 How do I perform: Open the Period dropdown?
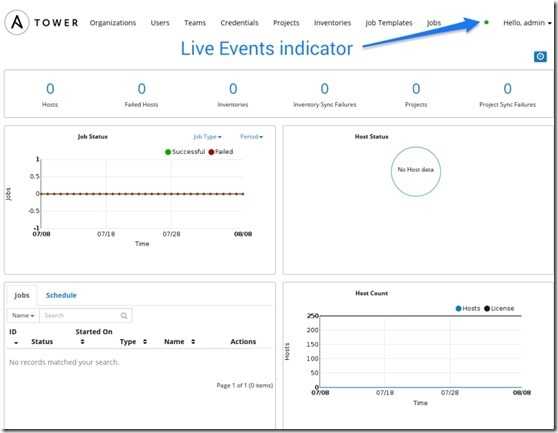pos(251,137)
